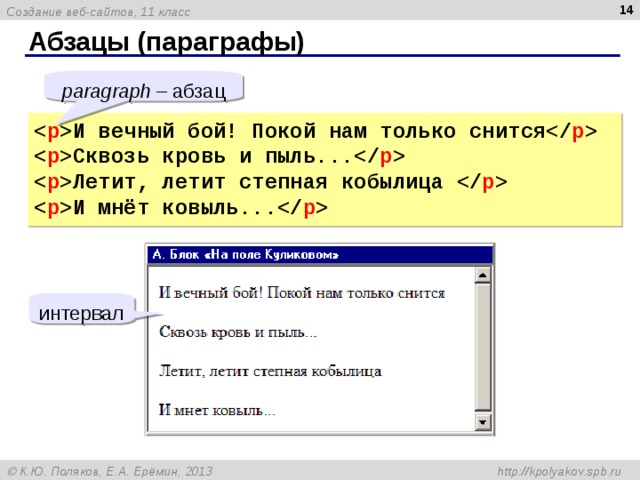Click the vertical scrollbar track

483,349
